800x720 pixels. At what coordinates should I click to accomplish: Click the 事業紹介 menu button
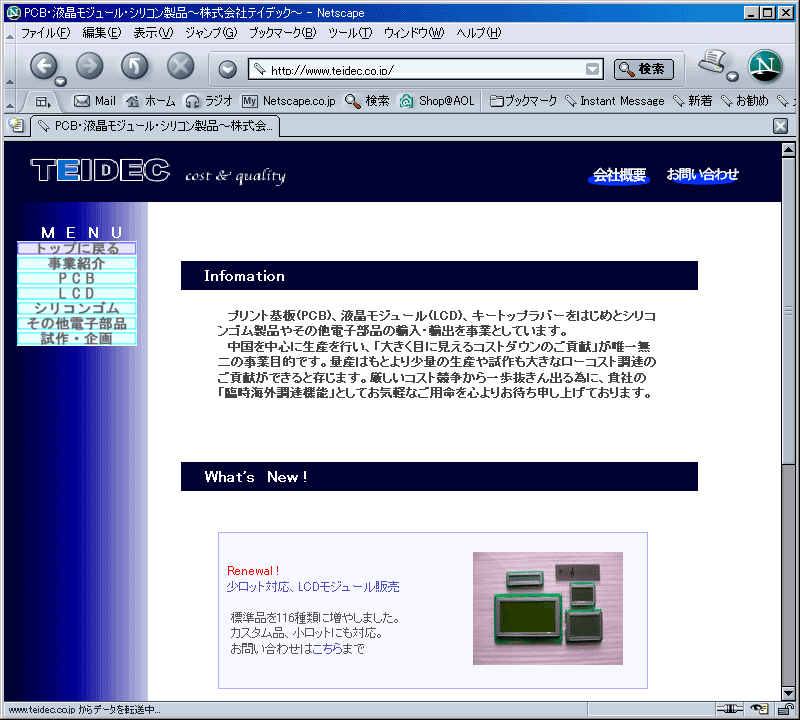77,263
